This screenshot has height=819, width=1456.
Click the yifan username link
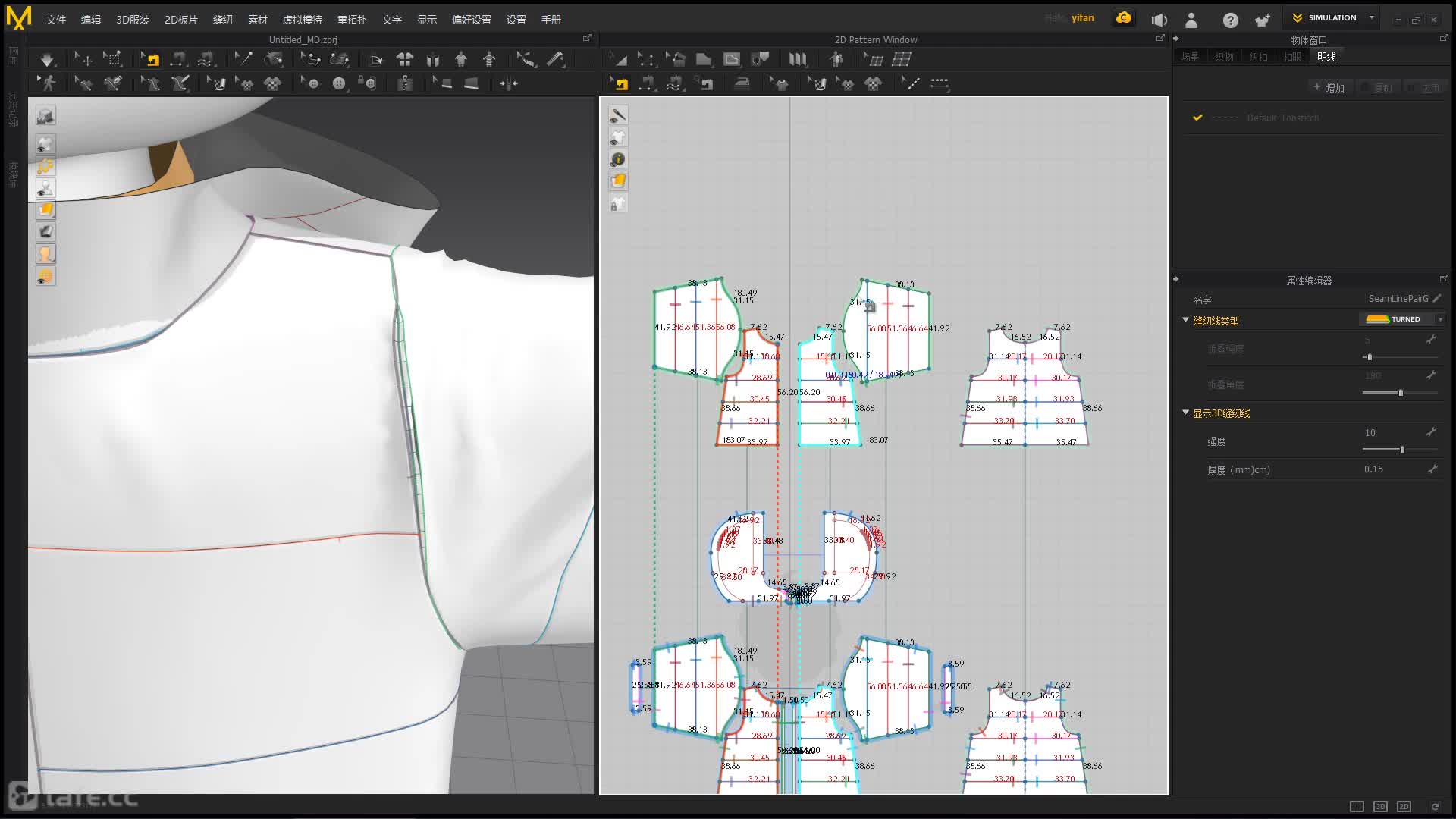click(1082, 18)
